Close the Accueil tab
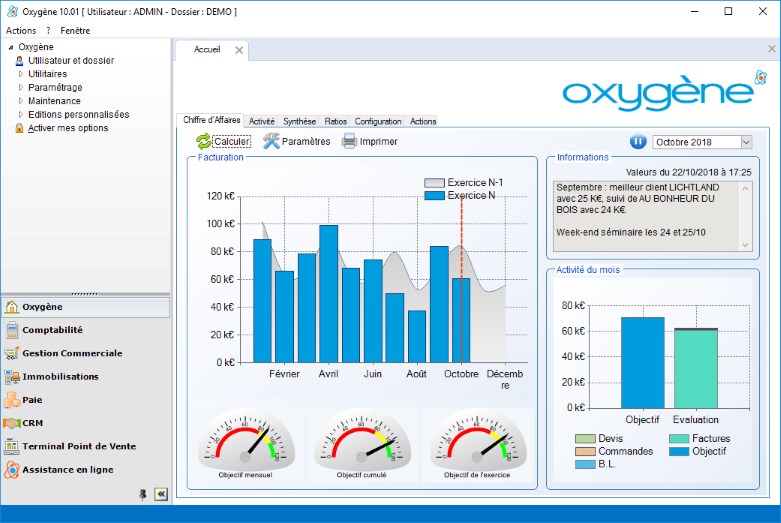Viewport: 781px width, 523px height. [239, 50]
